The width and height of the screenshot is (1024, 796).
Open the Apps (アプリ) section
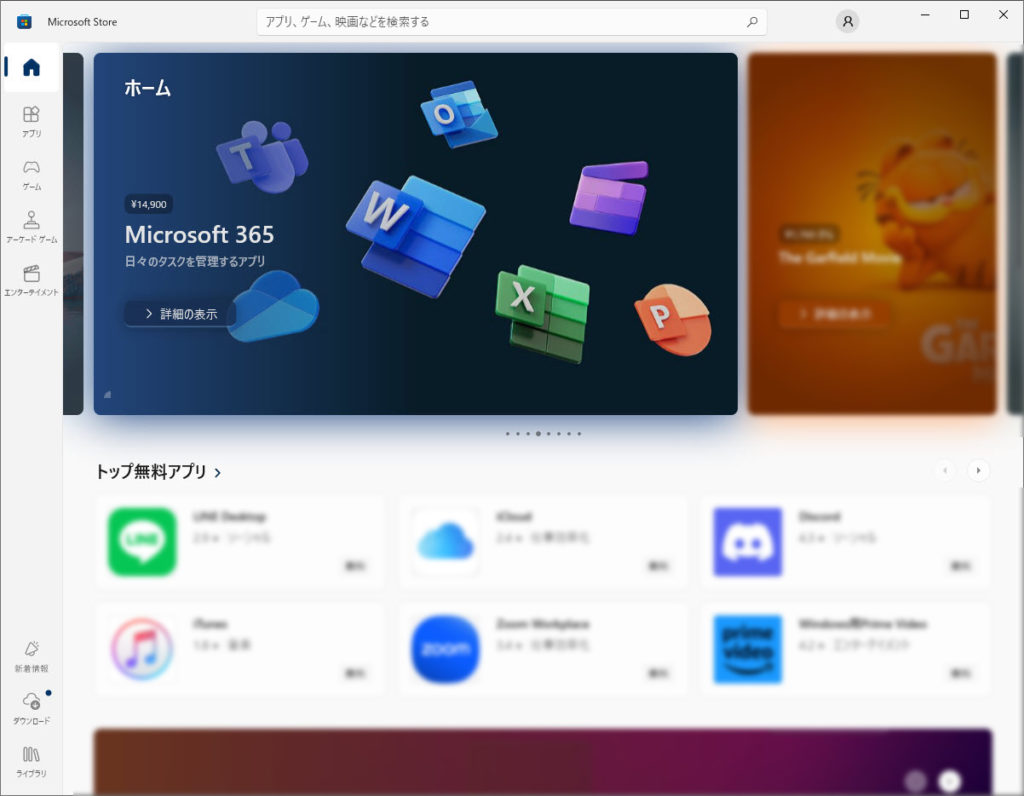[x=31, y=121]
